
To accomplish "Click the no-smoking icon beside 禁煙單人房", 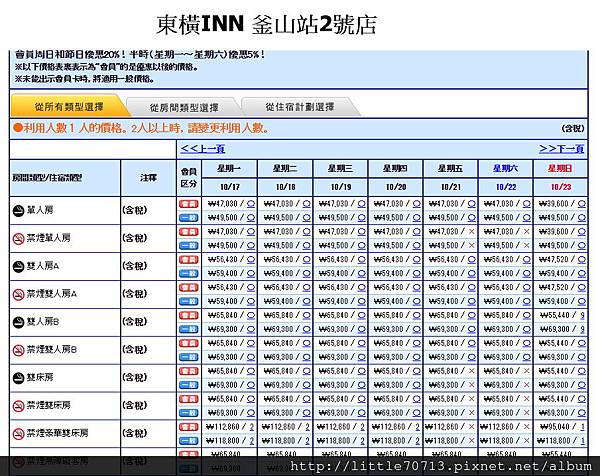I will pyautogui.click(x=18, y=238).
